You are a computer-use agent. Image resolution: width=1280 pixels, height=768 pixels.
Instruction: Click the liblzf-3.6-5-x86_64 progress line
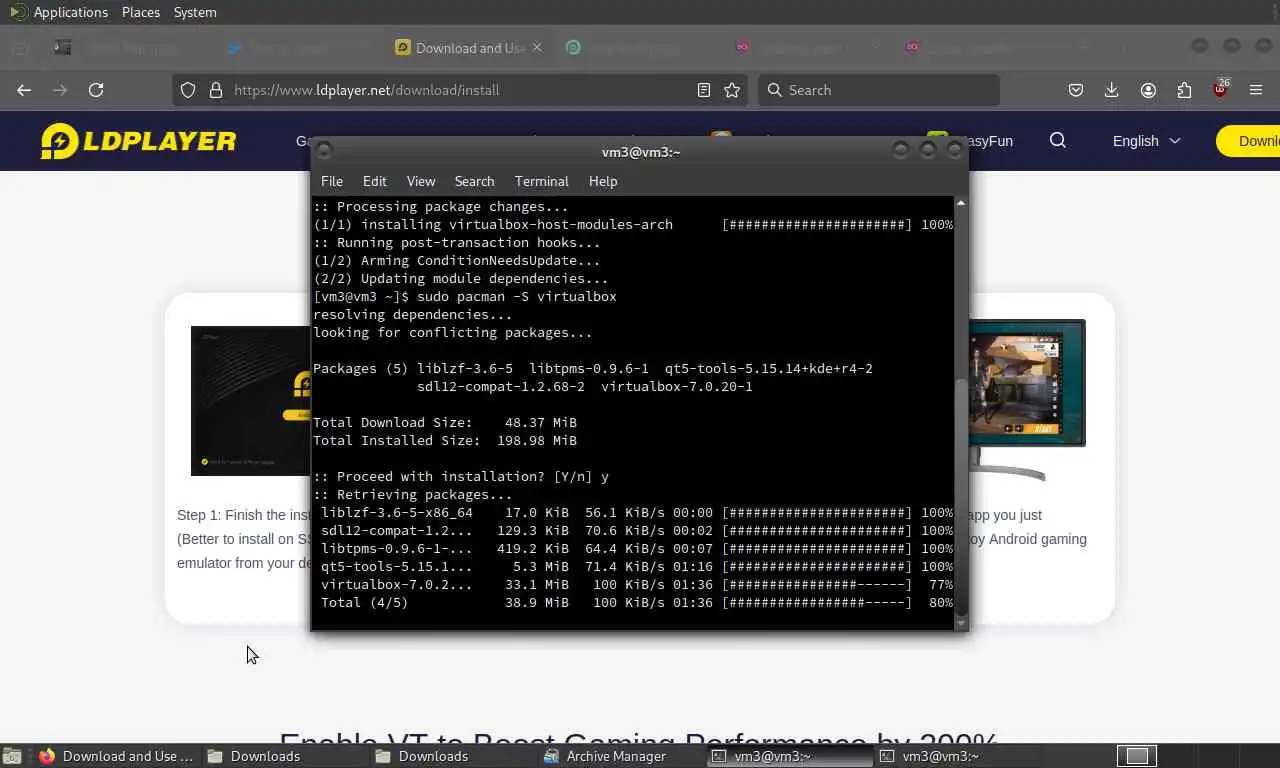(636, 512)
